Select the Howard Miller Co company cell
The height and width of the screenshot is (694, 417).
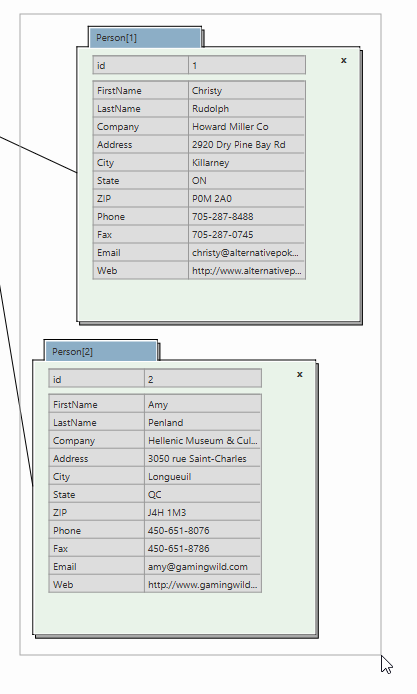point(247,127)
